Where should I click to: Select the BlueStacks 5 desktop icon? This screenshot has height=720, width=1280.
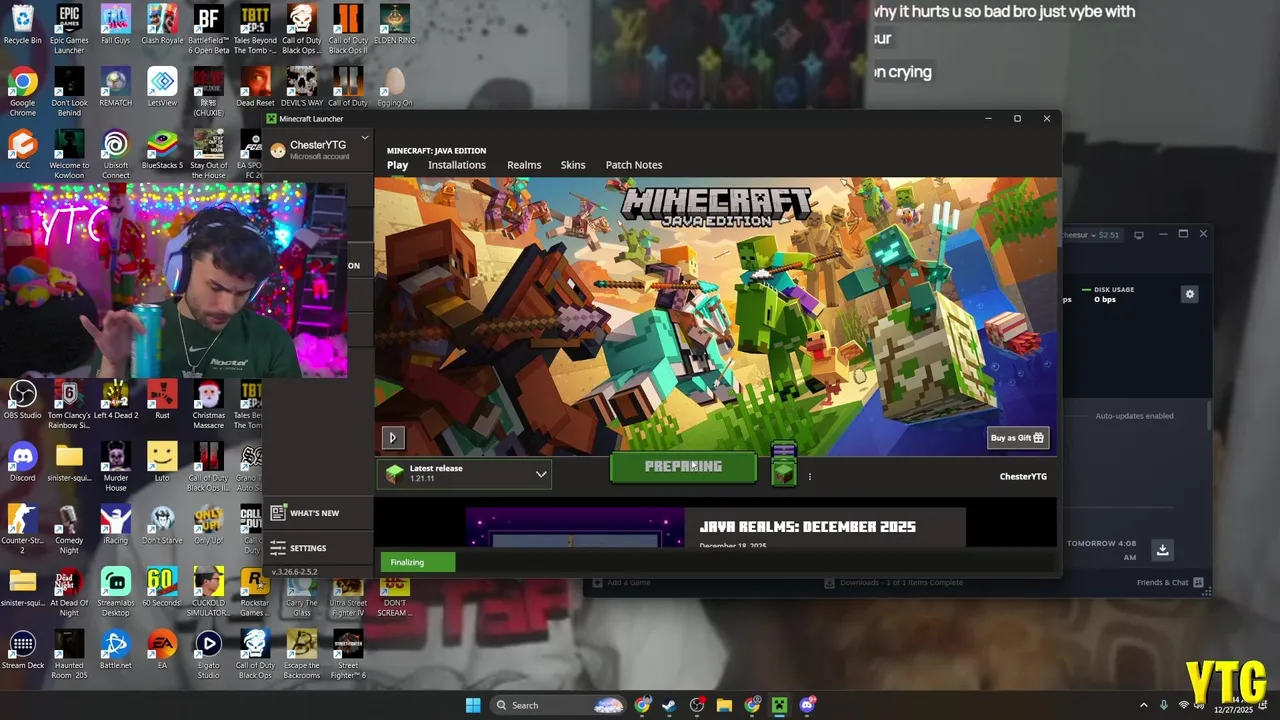point(162,150)
